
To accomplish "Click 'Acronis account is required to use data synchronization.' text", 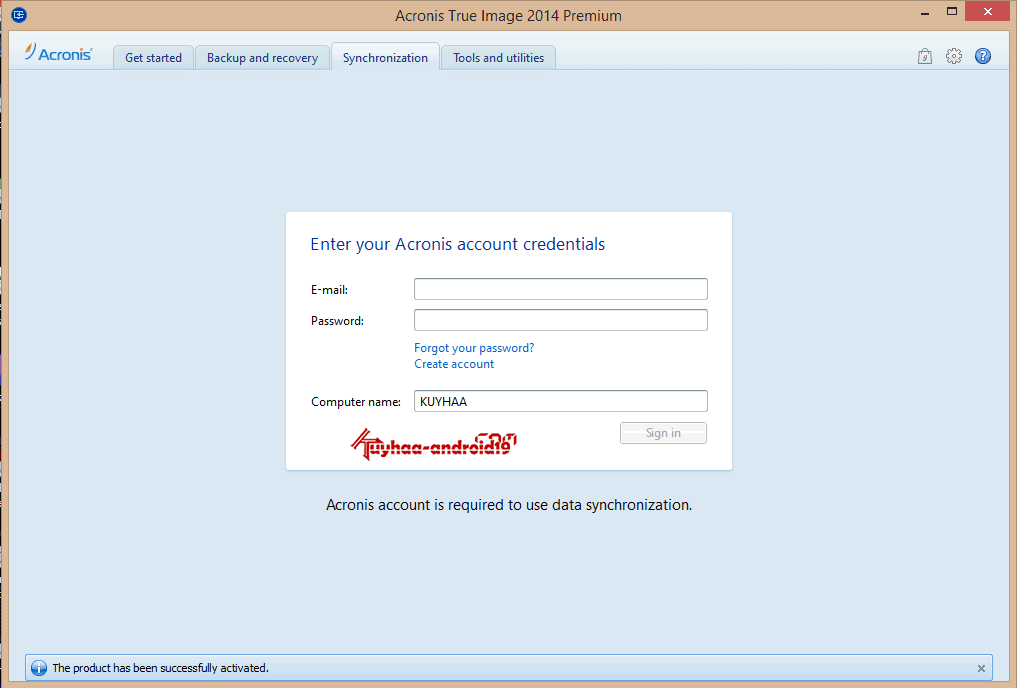I will pos(508,505).
